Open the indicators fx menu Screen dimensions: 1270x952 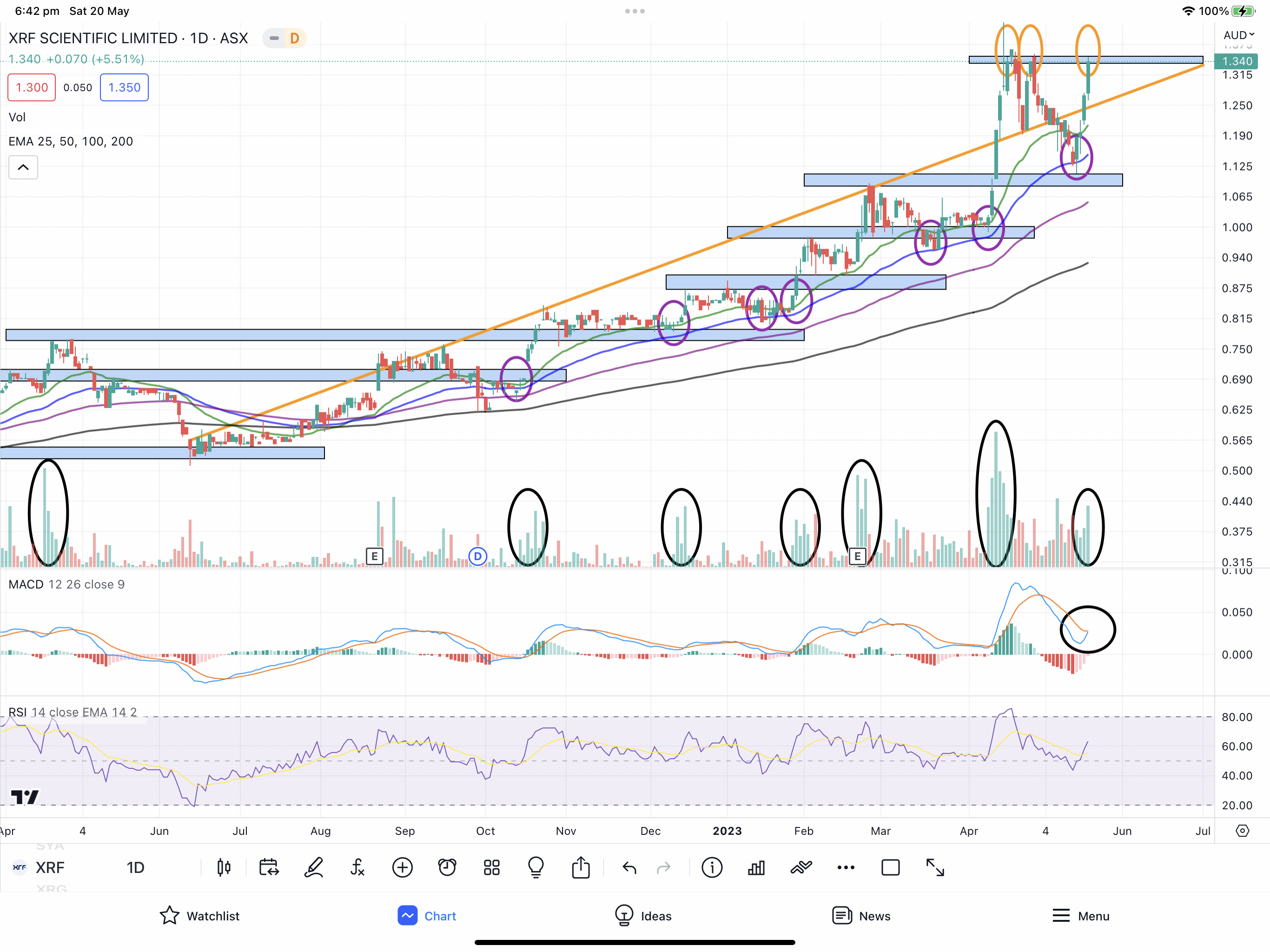(357, 867)
